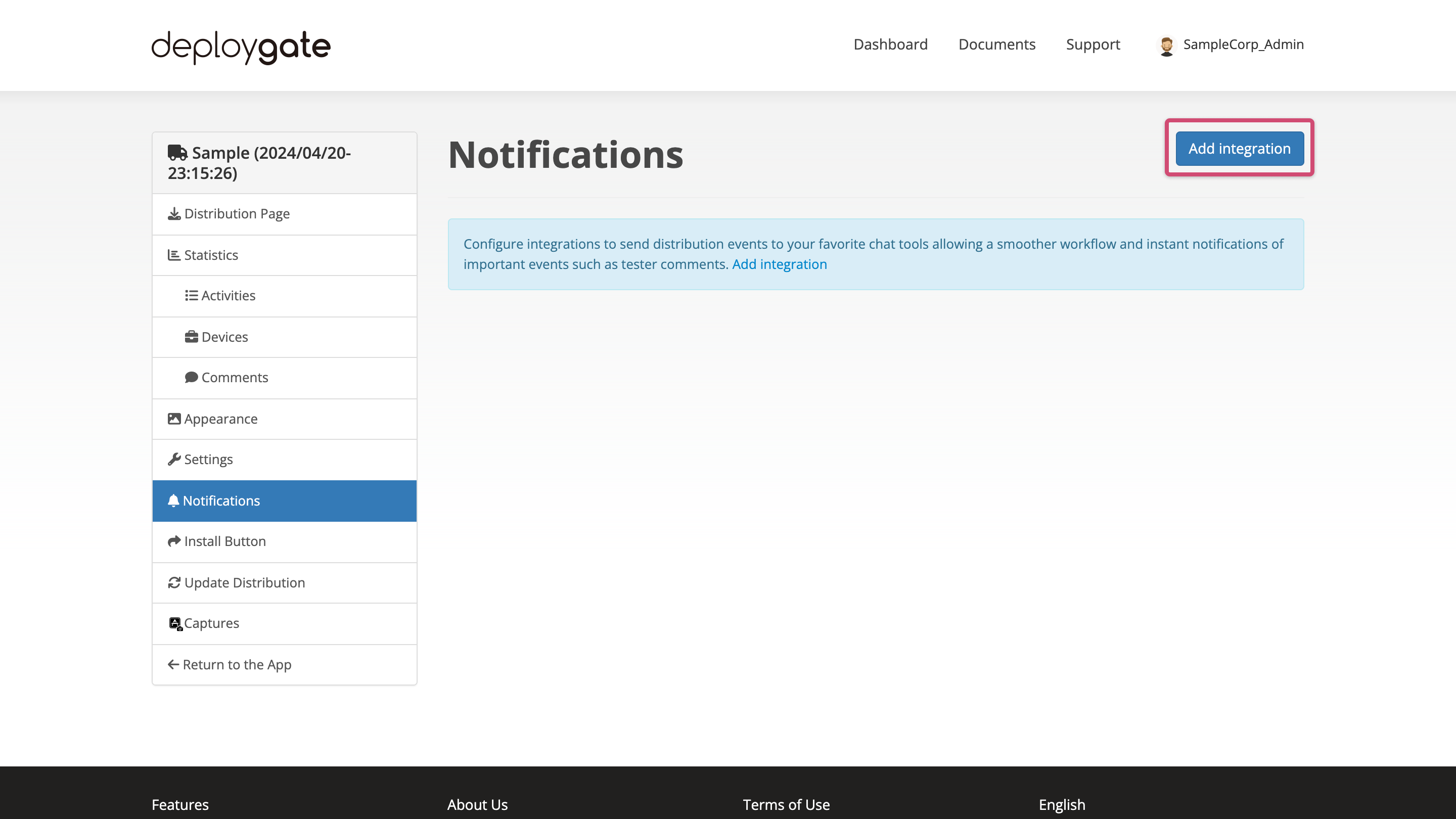The height and width of the screenshot is (819, 1456).
Task: Click the Captures sidebar item
Action: [x=284, y=623]
